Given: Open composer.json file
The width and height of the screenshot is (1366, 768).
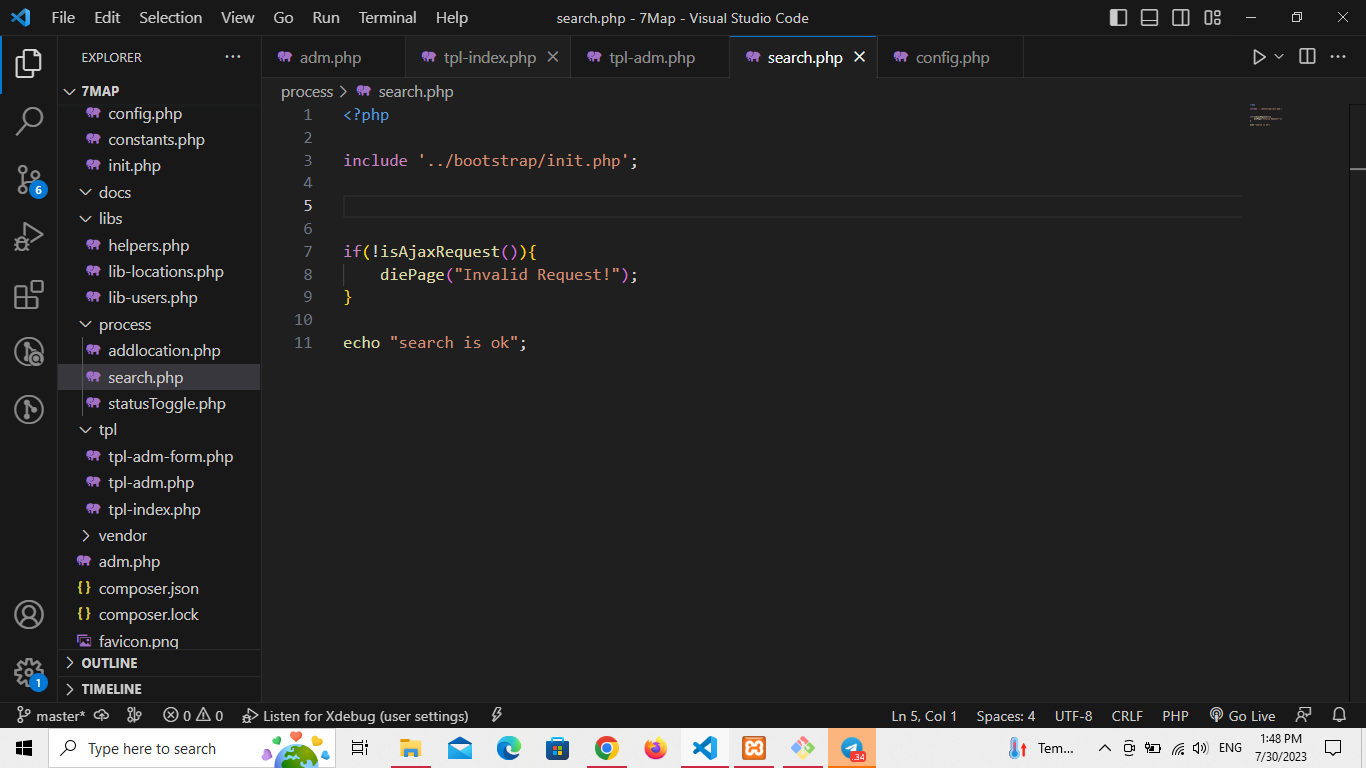Looking at the screenshot, I should coord(159,588).
